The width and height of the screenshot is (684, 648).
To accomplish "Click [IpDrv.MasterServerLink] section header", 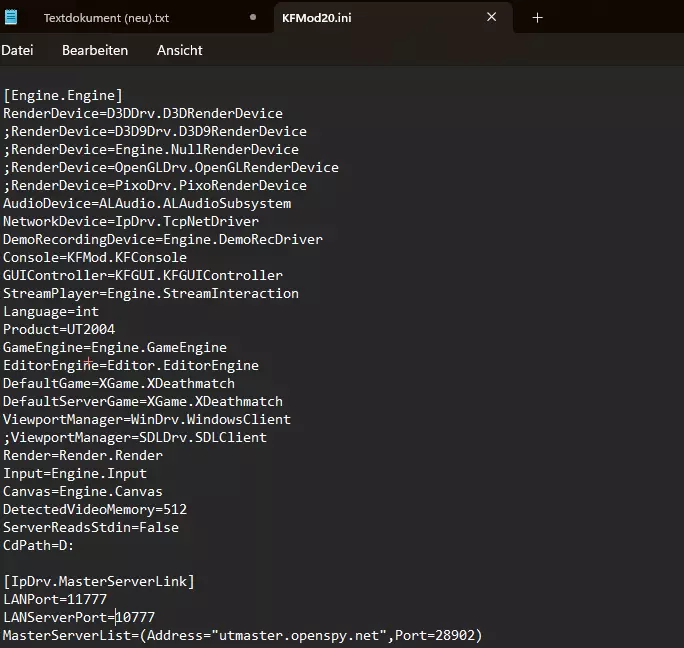I will point(99,581).
